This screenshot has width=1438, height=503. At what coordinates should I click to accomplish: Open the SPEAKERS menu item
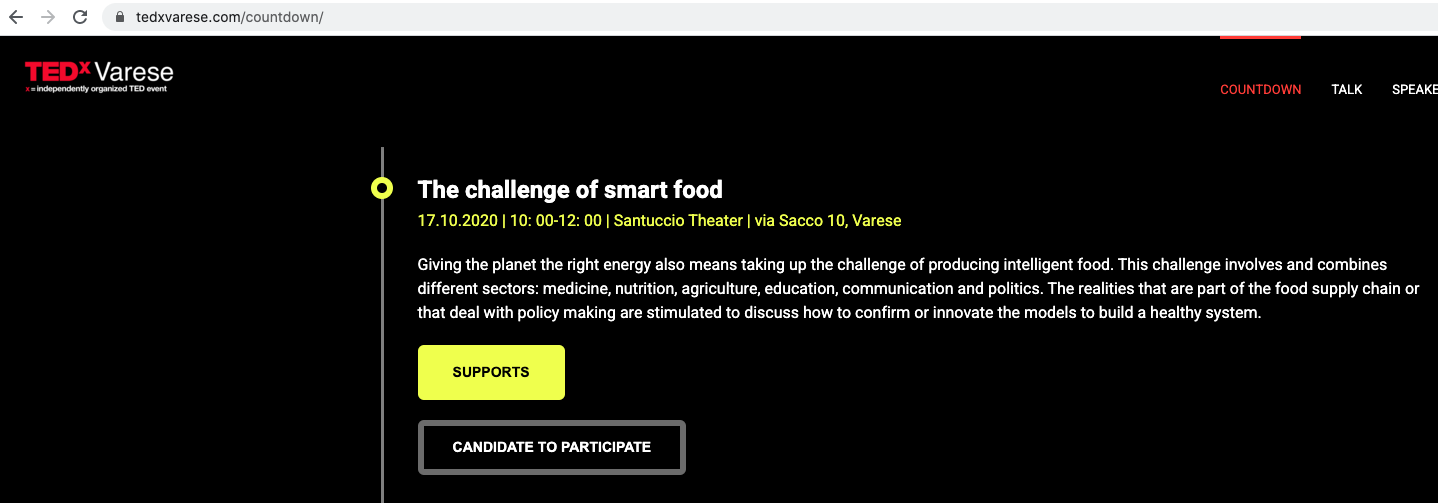tap(1414, 89)
